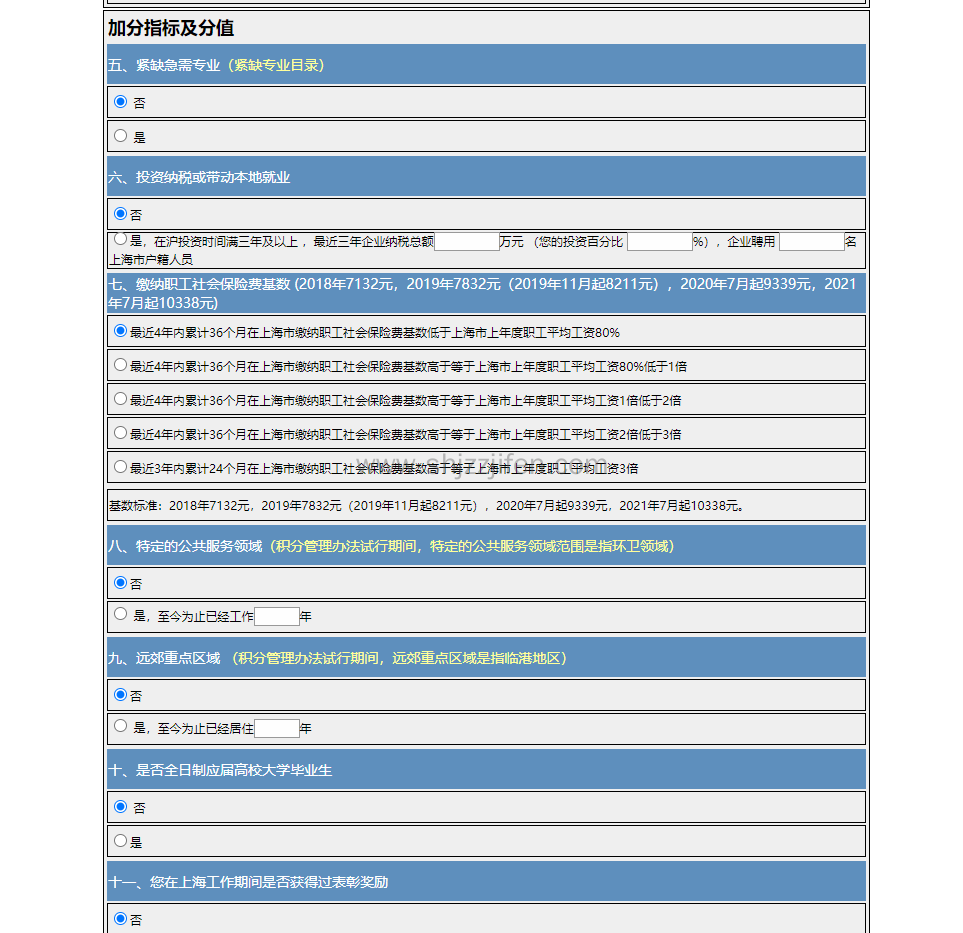963x933 pixels.
Task: Open the 紧缺专业目录 link
Action: pyautogui.click(x=276, y=65)
